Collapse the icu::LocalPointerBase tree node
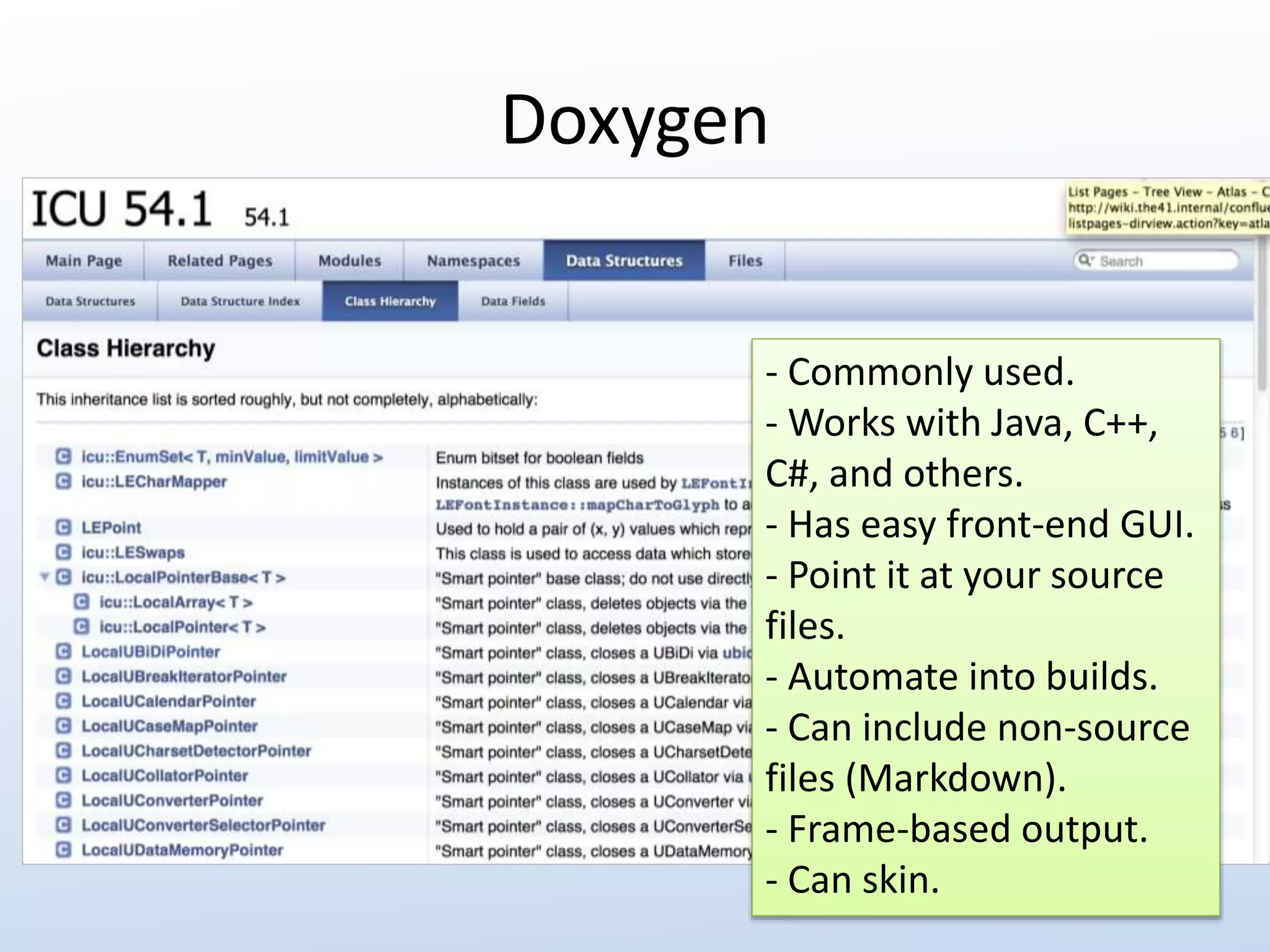1270x952 pixels. (x=45, y=577)
